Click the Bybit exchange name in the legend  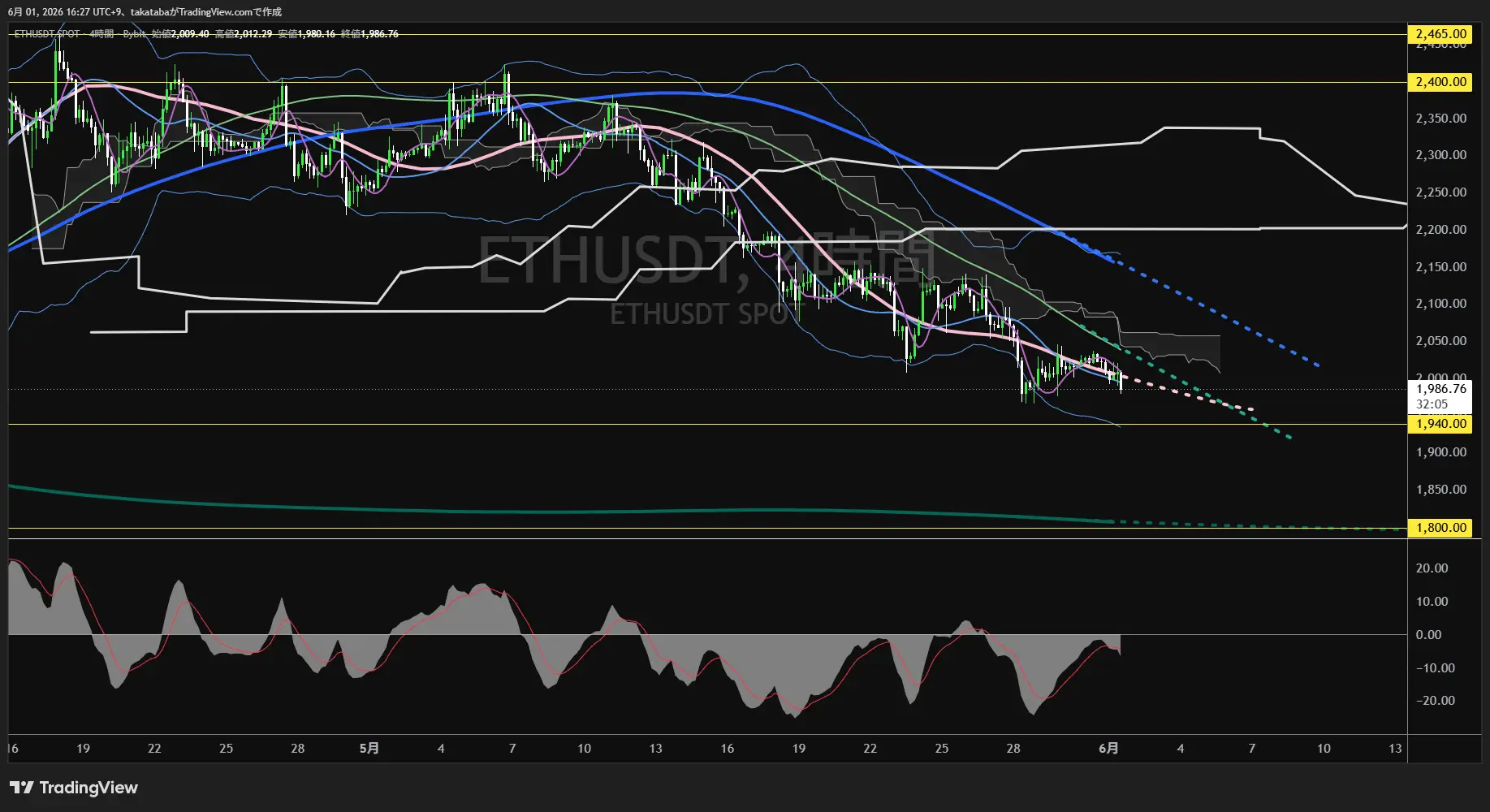tap(134, 34)
